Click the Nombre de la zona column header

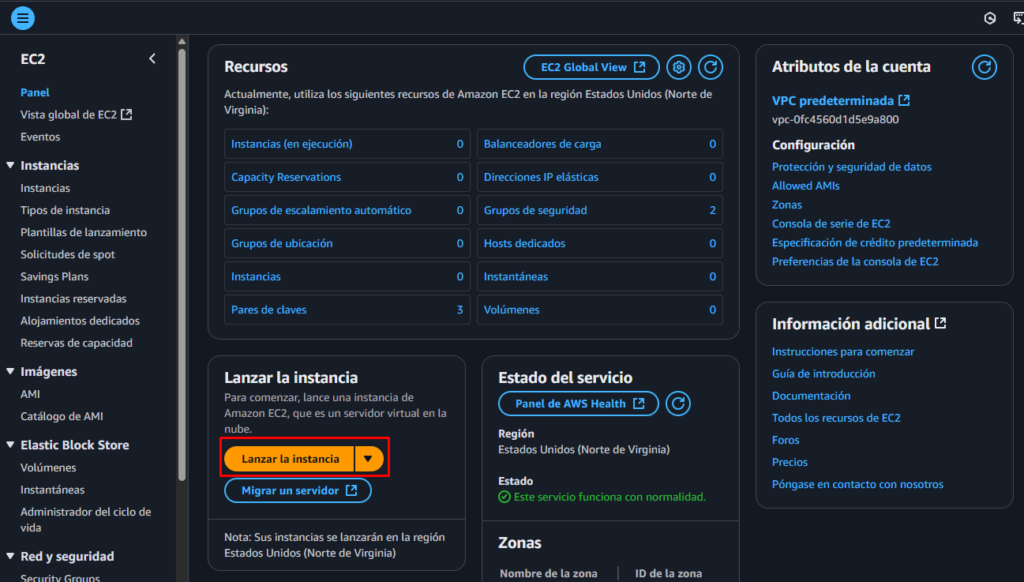549,574
